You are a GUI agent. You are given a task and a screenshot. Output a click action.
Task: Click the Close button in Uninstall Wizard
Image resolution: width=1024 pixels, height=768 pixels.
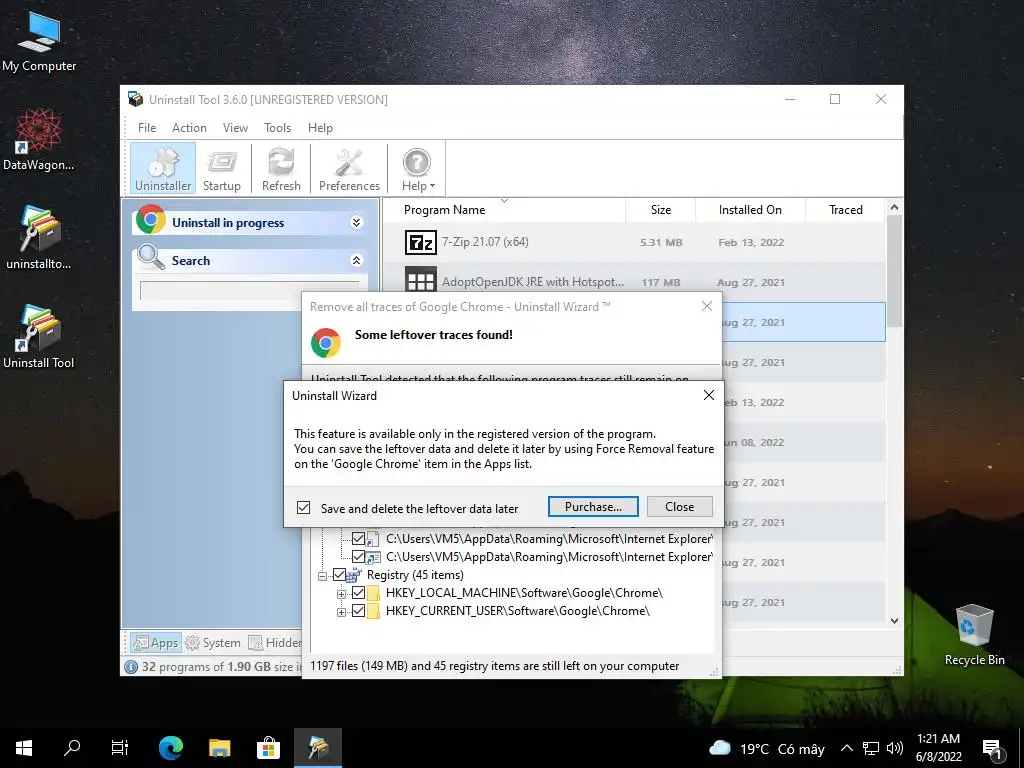[x=679, y=507]
